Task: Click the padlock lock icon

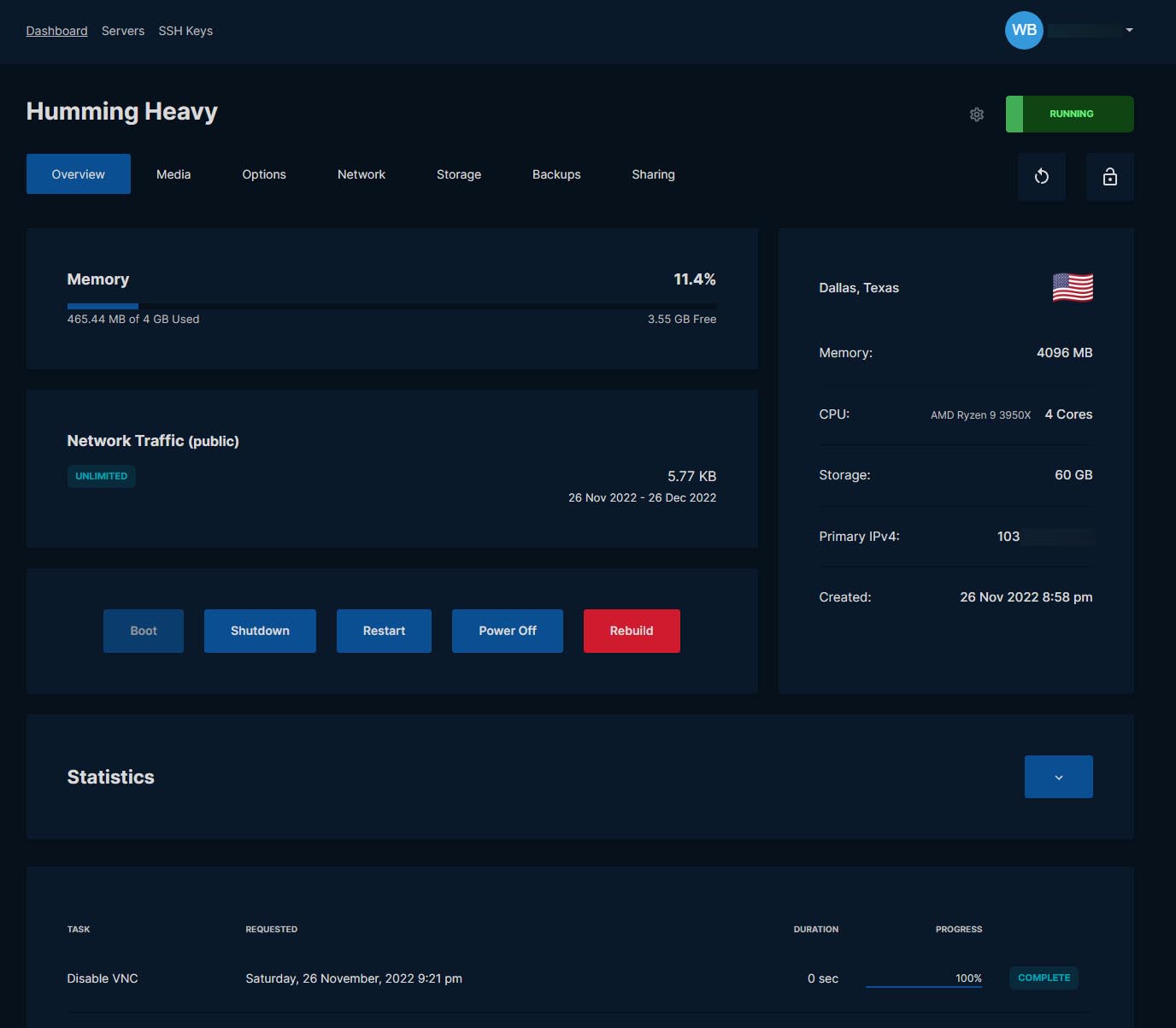Action: coord(1109,177)
